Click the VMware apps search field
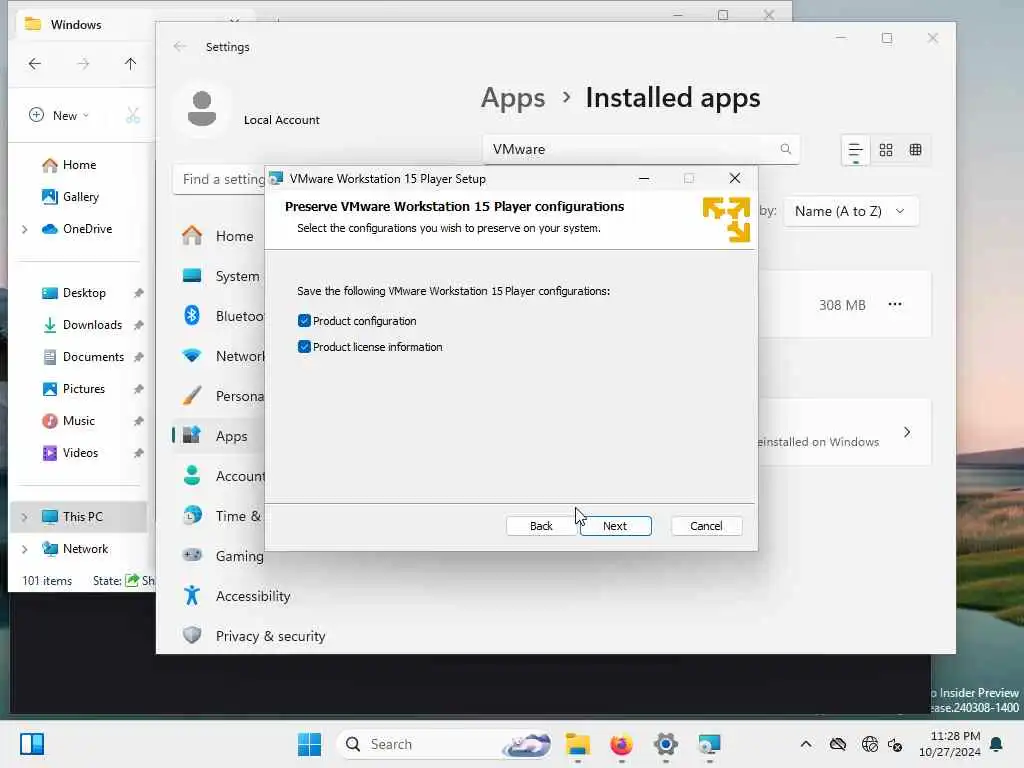This screenshot has height=768, width=1024. (x=641, y=149)
